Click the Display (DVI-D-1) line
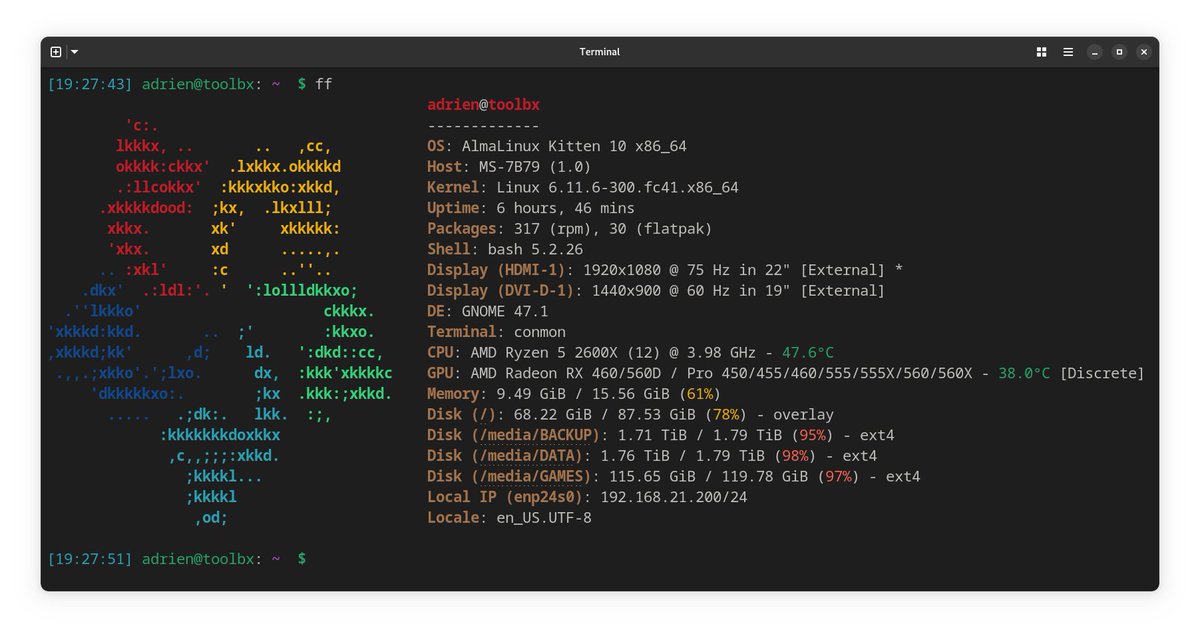Screen dimensions: 1200x636 pyautogui.click(x=656, y=291)
